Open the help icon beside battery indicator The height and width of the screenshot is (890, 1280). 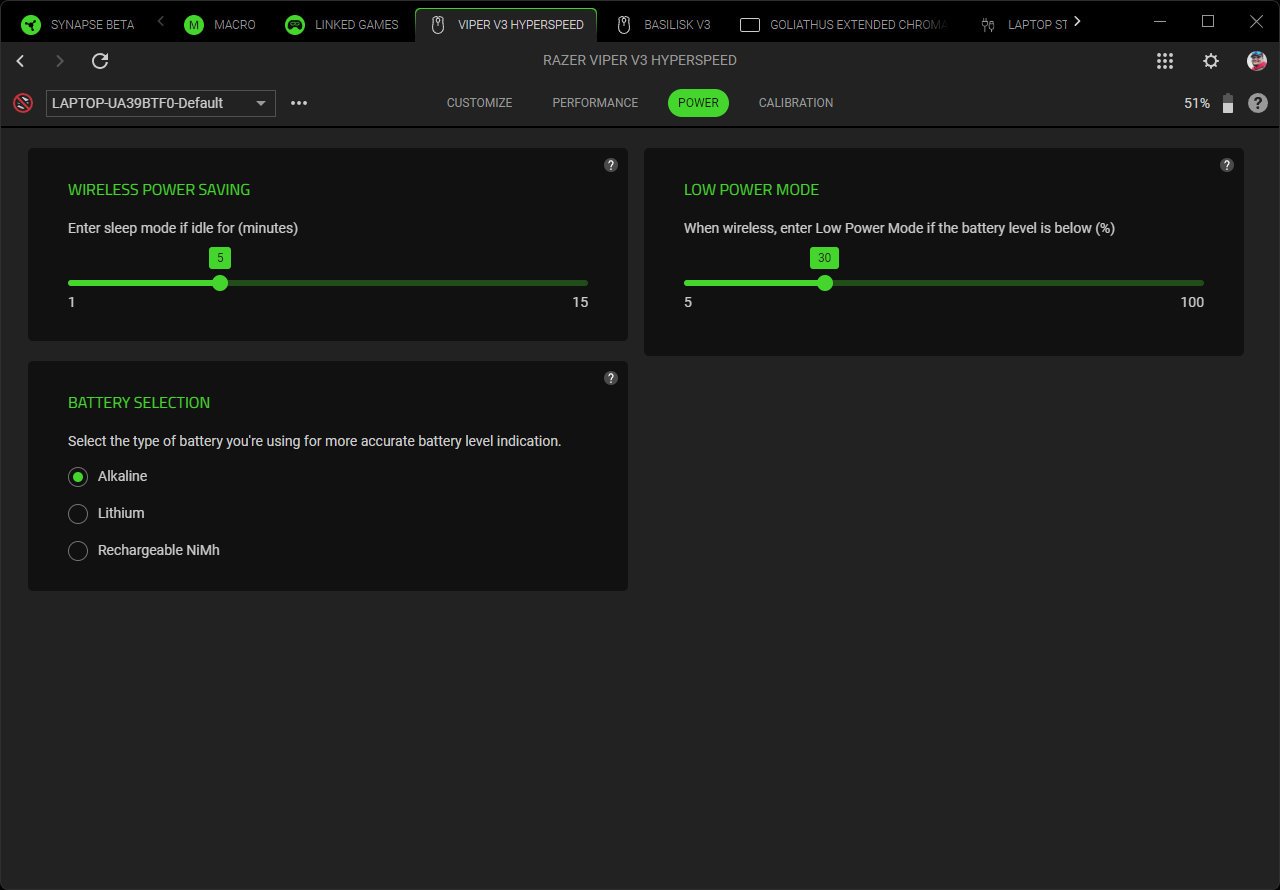click(1258, 103)
